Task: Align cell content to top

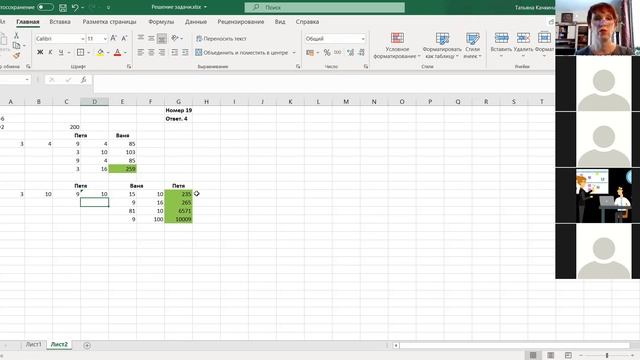Action: (x=141, y=38)
